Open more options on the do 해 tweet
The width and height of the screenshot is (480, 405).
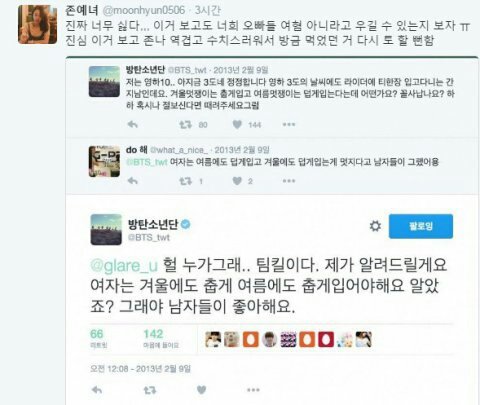[289, 181]
